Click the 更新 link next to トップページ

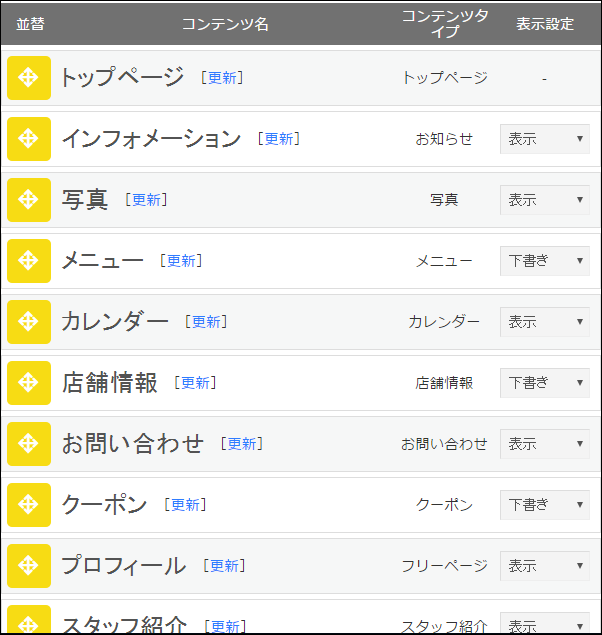pos(222,78)
